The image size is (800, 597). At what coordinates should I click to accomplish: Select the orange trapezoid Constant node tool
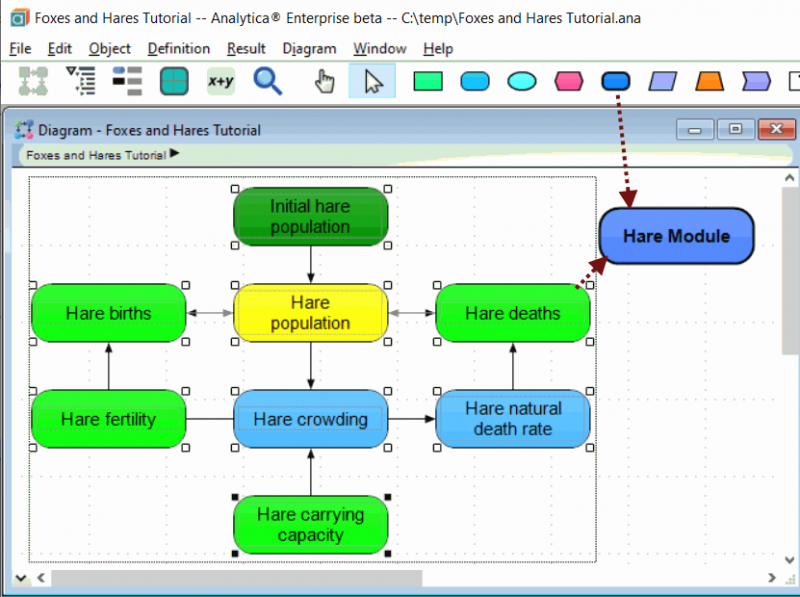(x=709, y=82)
